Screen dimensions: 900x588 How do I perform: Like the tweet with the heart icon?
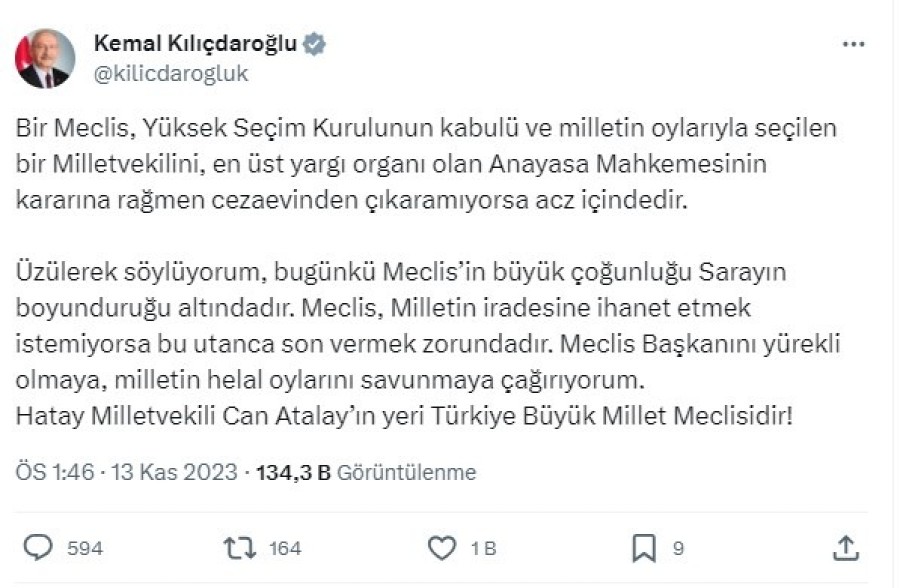pos(441,547)
